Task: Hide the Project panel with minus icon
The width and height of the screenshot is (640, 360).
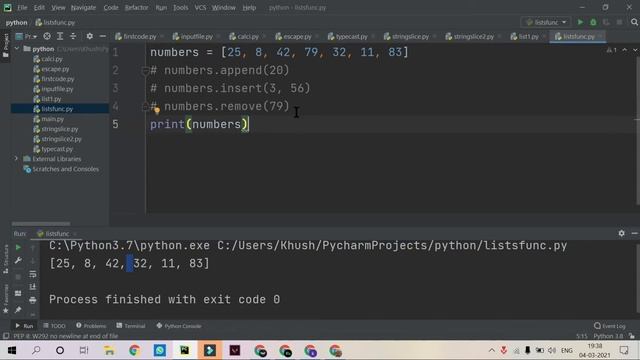Action: pyautogui.click(x=102, y=36)
